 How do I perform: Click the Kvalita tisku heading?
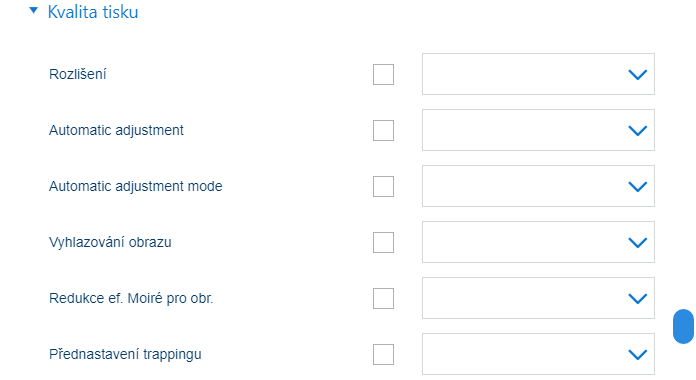(93, 12)
